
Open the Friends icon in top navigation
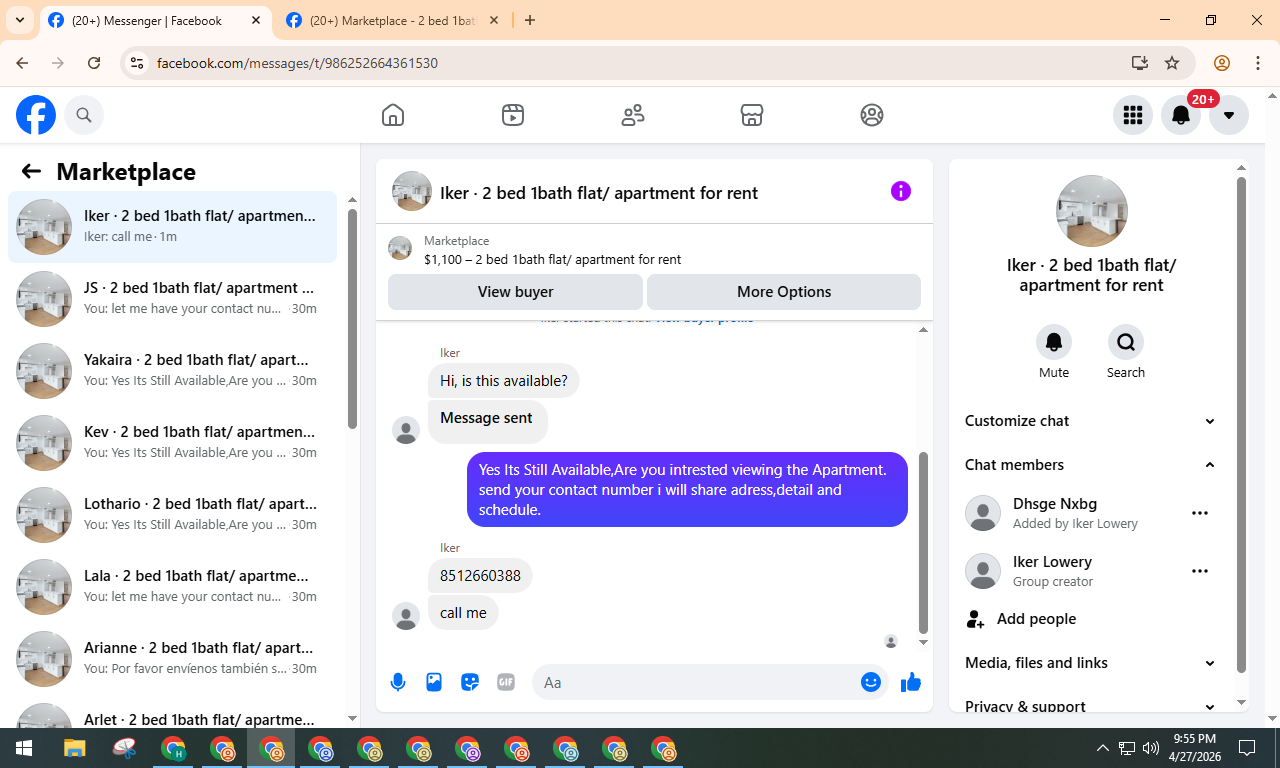(x=633, y=115)
